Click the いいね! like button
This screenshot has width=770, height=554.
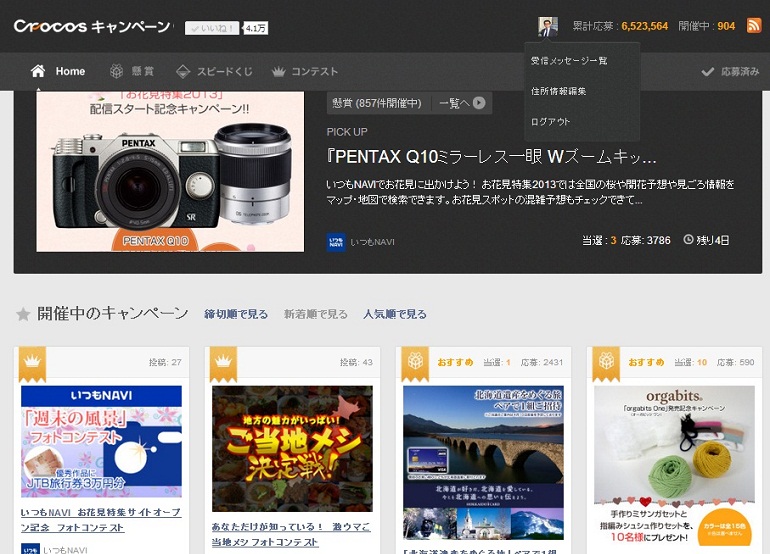tap(212, 28)
